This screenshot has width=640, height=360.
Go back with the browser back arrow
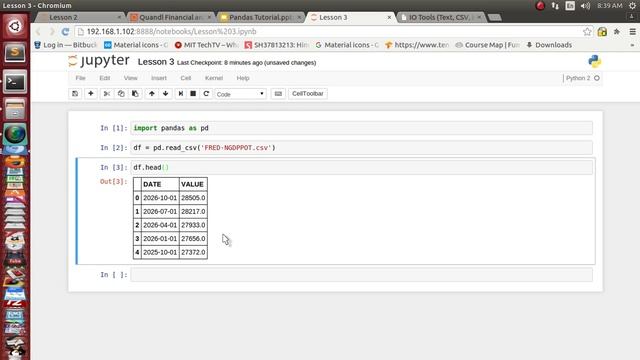click(x=38, y=31)
